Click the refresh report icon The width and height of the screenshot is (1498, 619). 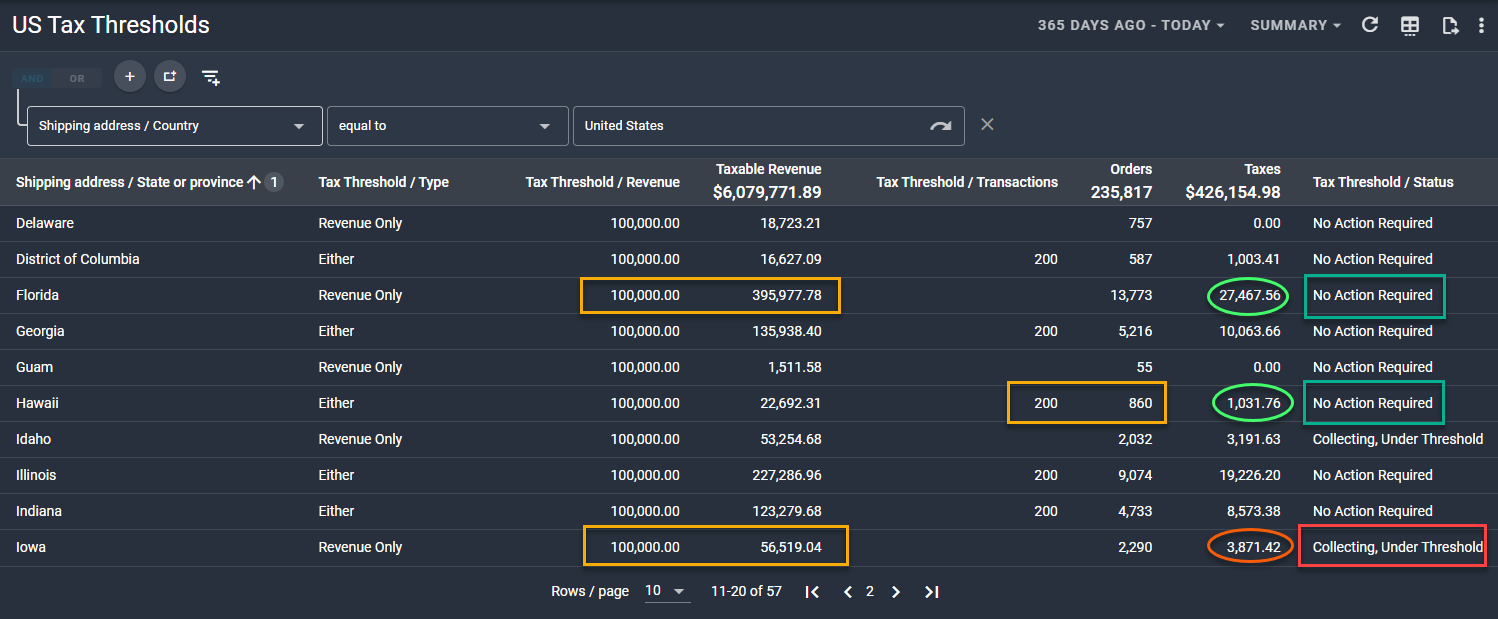pos(1370,25)
